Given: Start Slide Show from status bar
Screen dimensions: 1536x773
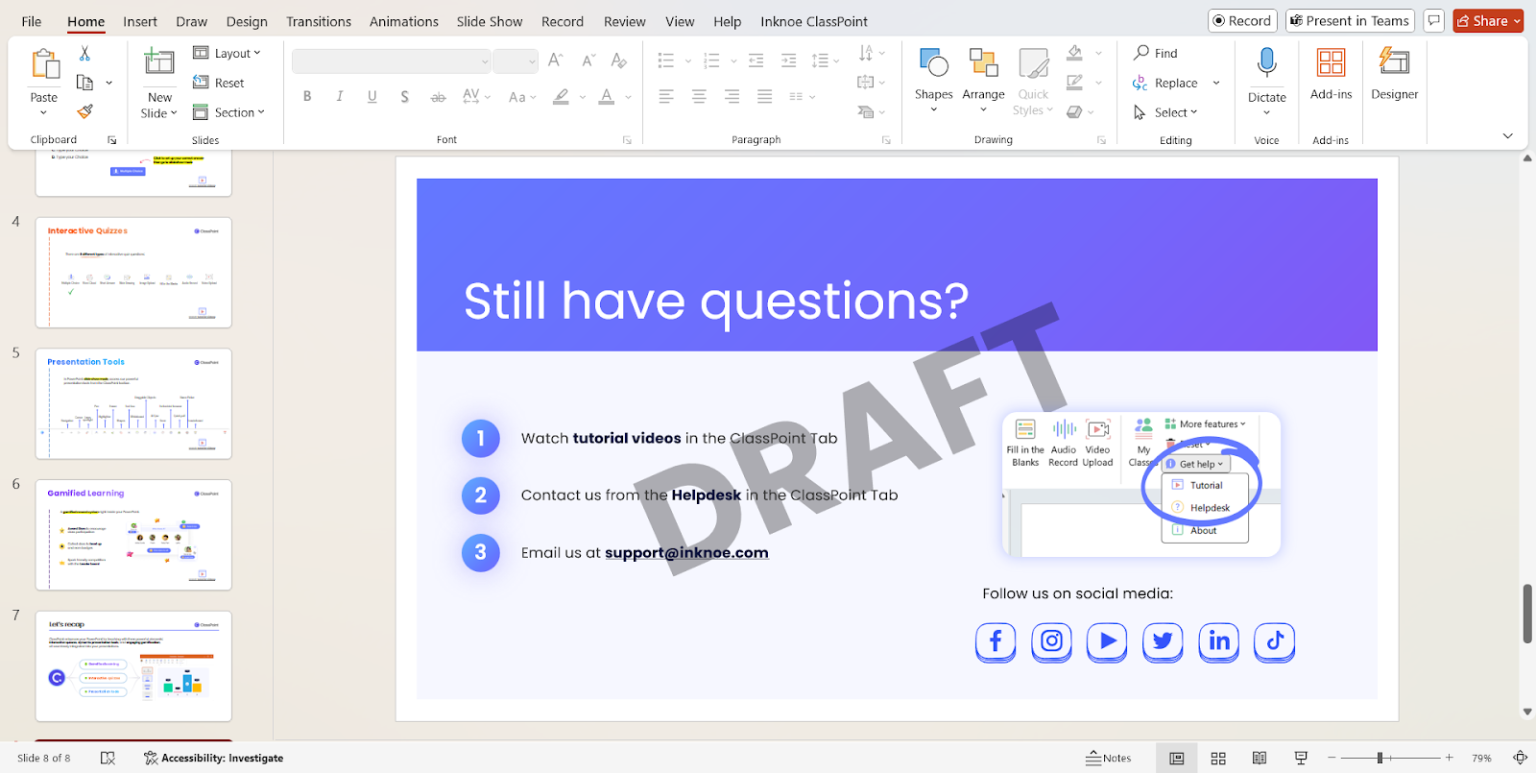Looking at the screenshot, I should click(x=1301, y=758).
